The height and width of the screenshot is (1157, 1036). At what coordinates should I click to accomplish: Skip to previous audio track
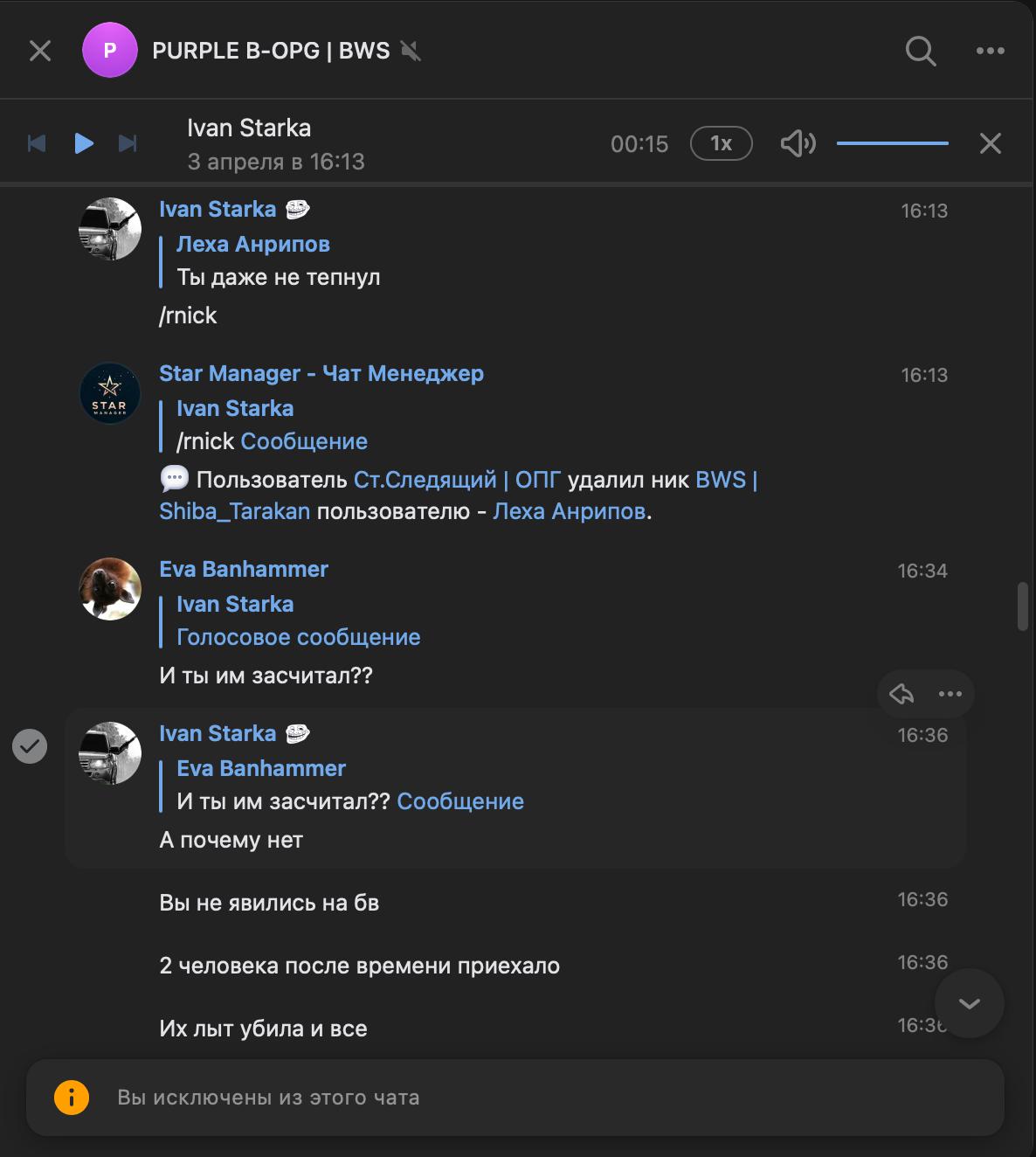click(37, 143)
